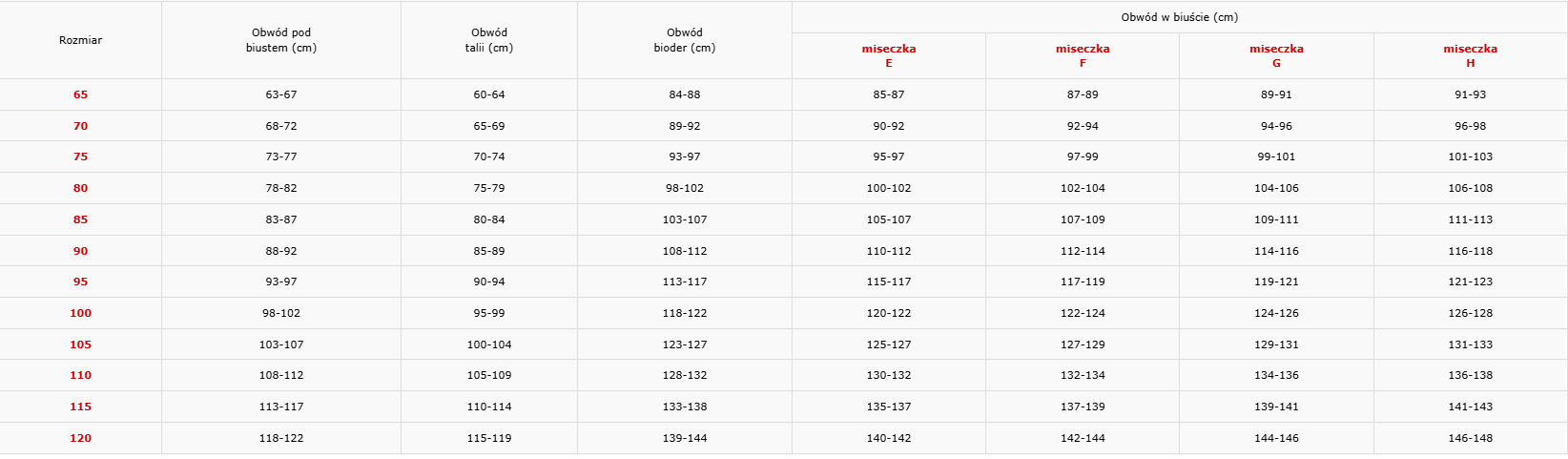This screenshot has width=1568, height=459.
Task: Click the underbust value 63-67
Action: (281, 94)
